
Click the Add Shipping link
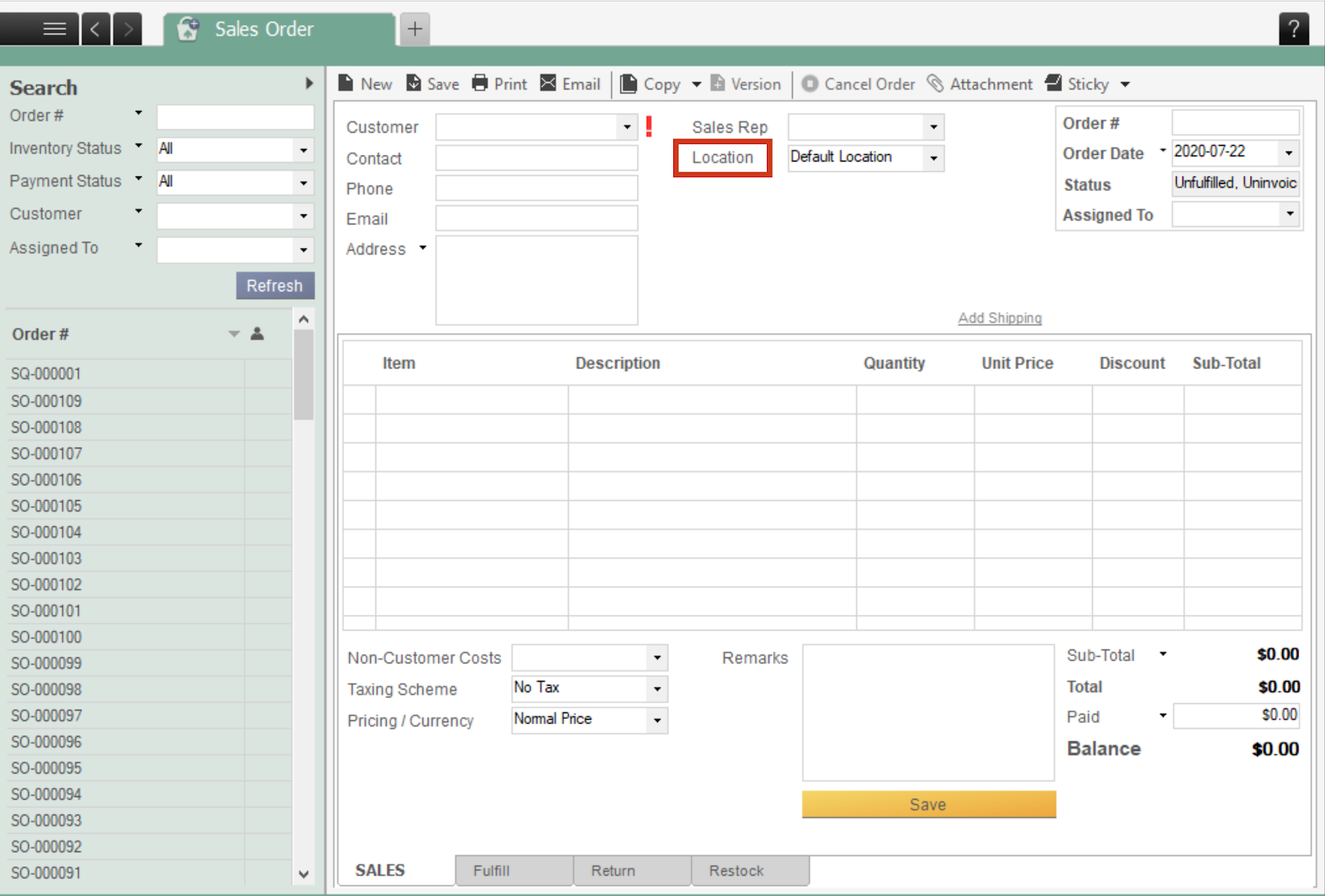point(1000,318)
